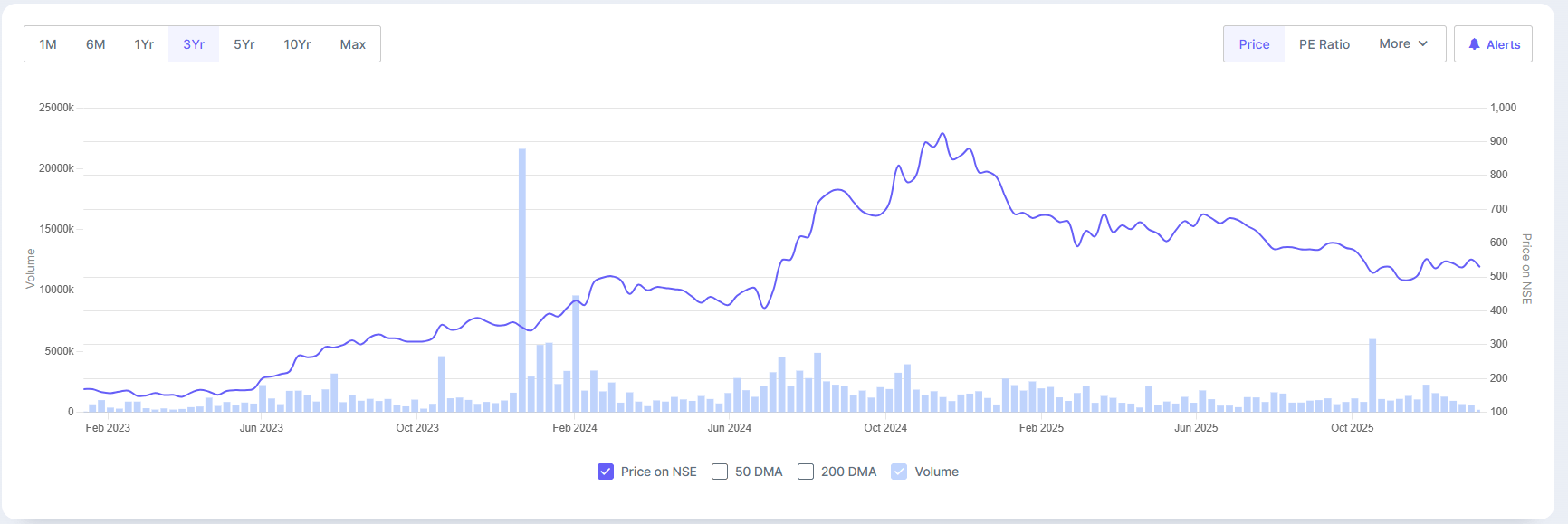Click the price line peak near 900
This screenshot has width=1568, height=524.
point(942,134)
